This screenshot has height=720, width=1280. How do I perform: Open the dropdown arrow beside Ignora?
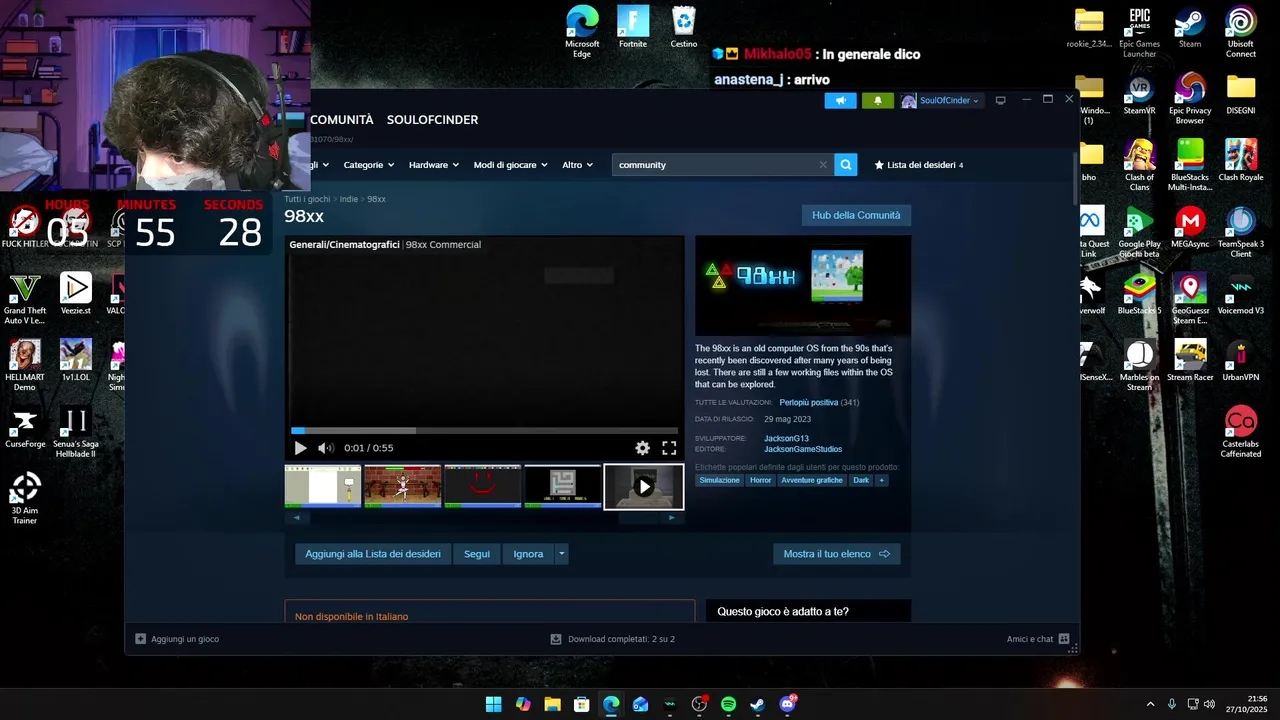pos(562,554)
